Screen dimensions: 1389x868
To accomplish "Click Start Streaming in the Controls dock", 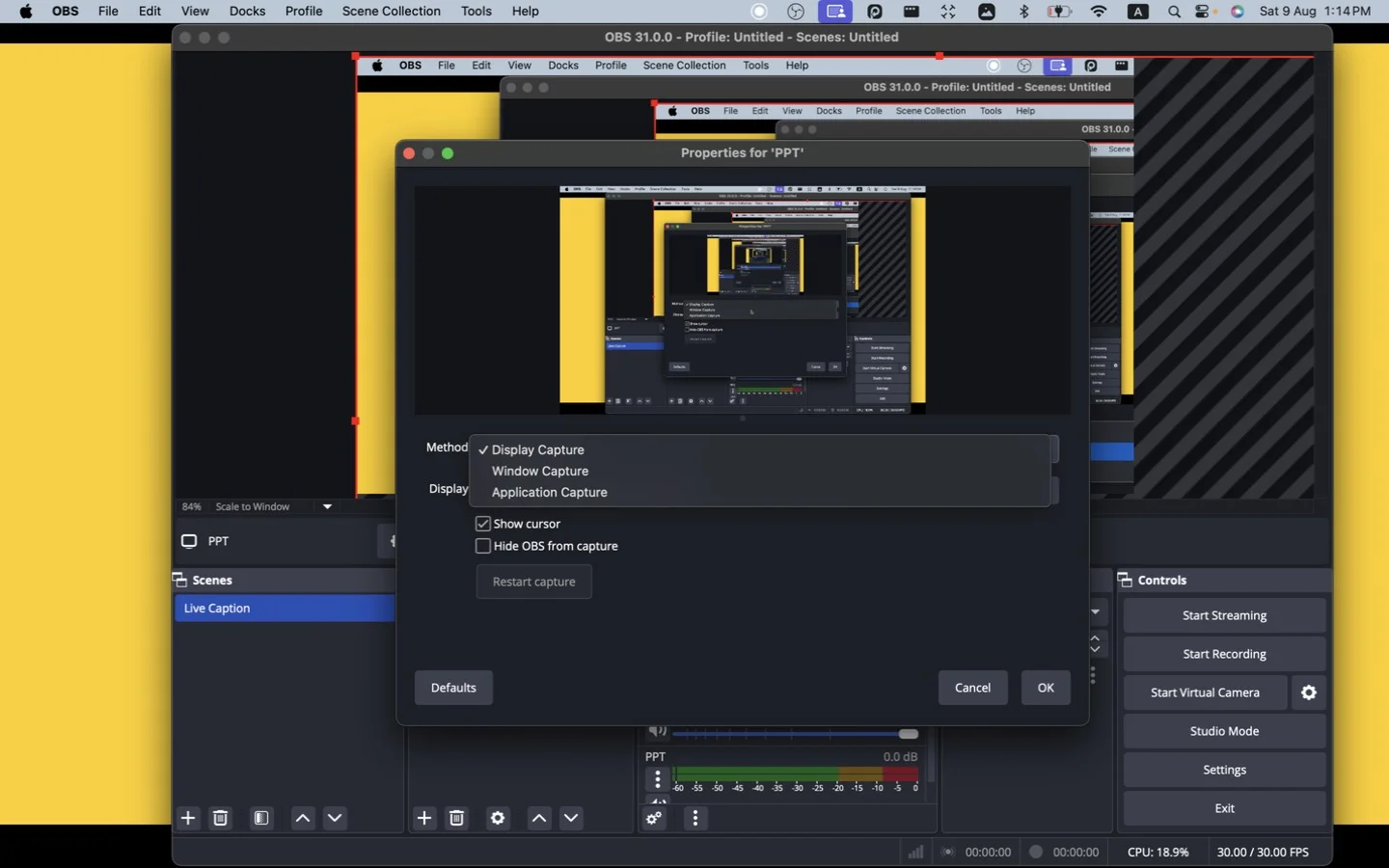I will click(1224, 615).
